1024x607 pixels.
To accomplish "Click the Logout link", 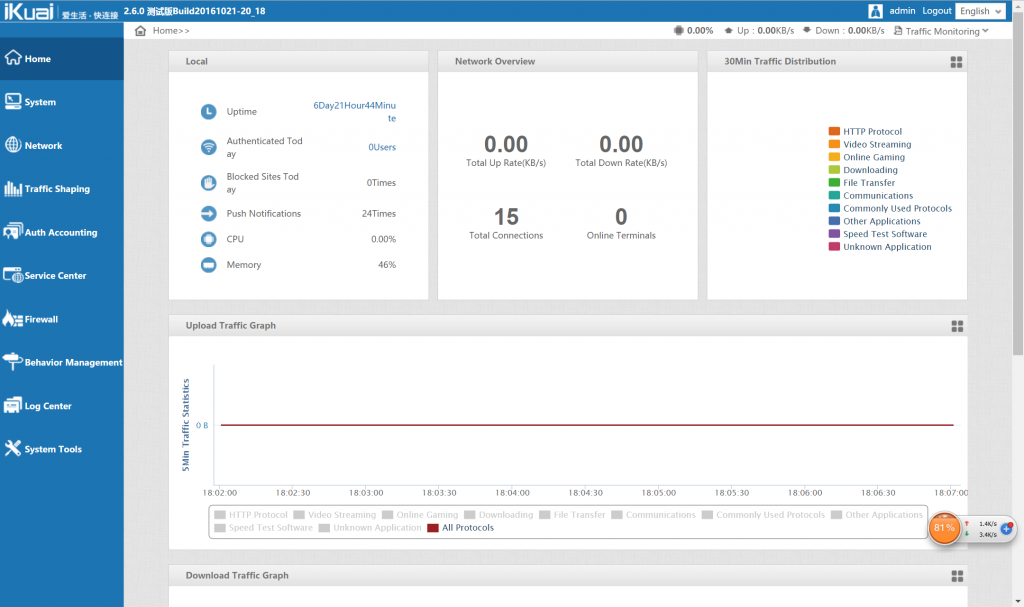I will [936, 11].
